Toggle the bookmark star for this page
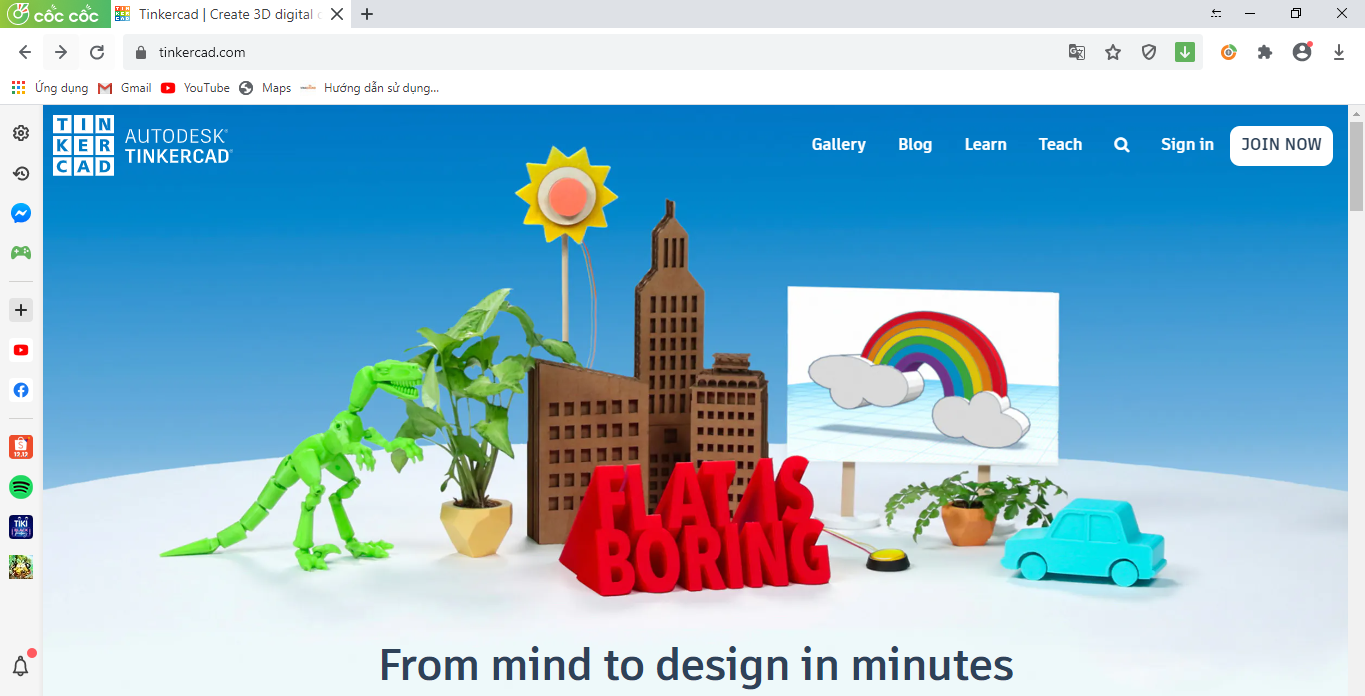This screenshot has width=1365, height=696. 1112,52
